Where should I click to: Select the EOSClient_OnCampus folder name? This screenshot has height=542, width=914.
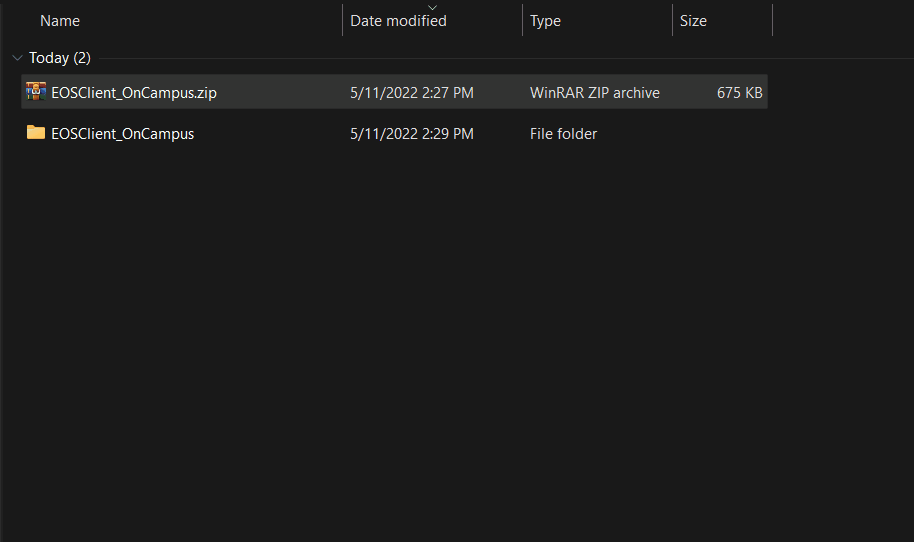coord(123,134)
